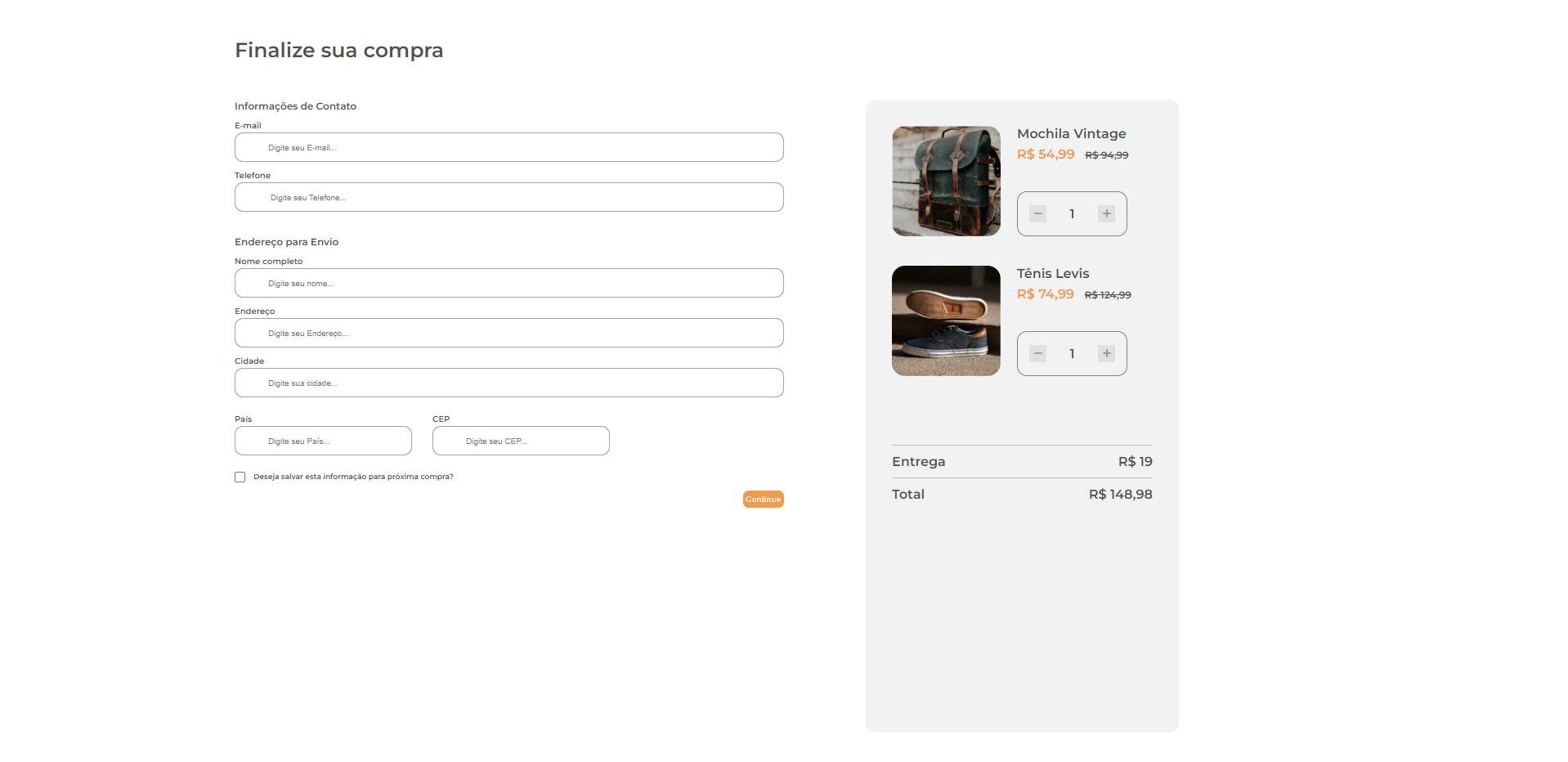The image size is (1568, 762).
Task: Click the crossed-out R$ 94,99 price
Action: [1107, 155]
